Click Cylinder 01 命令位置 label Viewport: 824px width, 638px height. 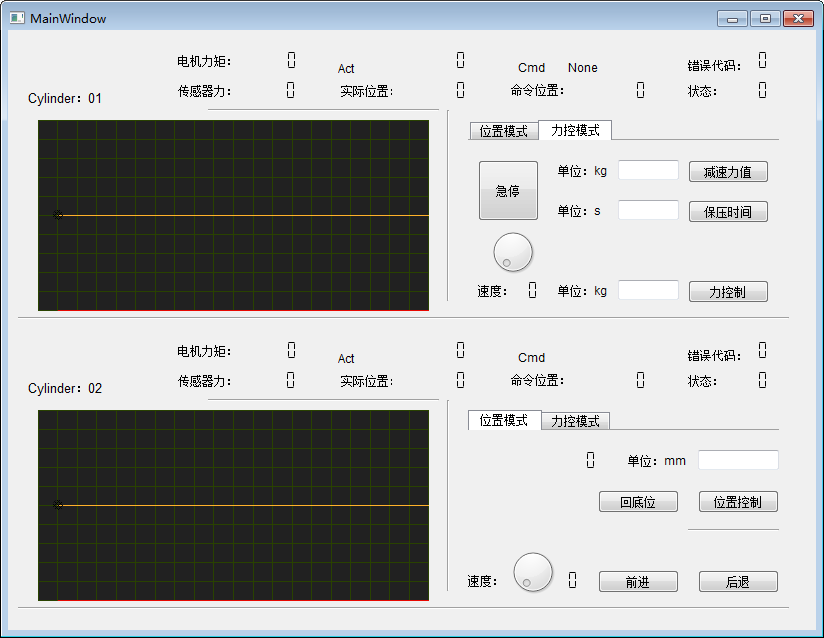pos(537,90)
